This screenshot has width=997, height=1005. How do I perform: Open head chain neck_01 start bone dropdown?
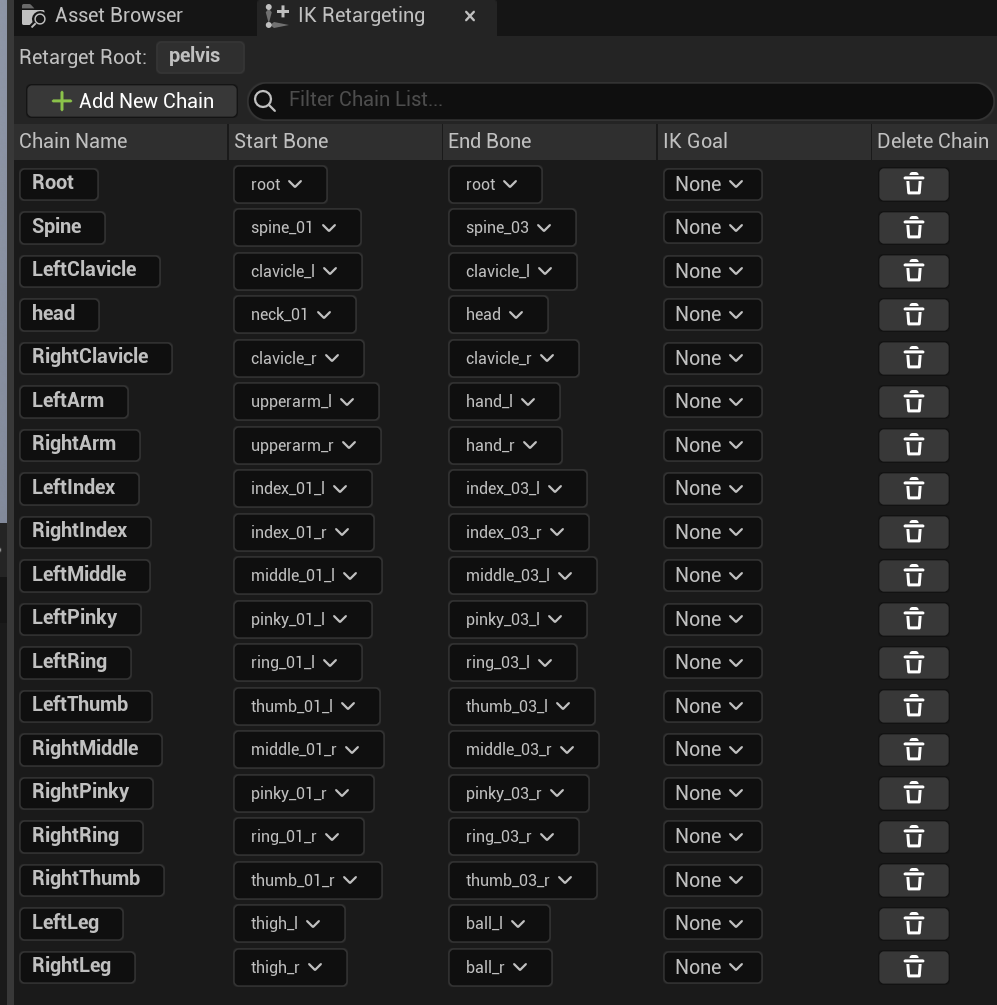point(295,315)
